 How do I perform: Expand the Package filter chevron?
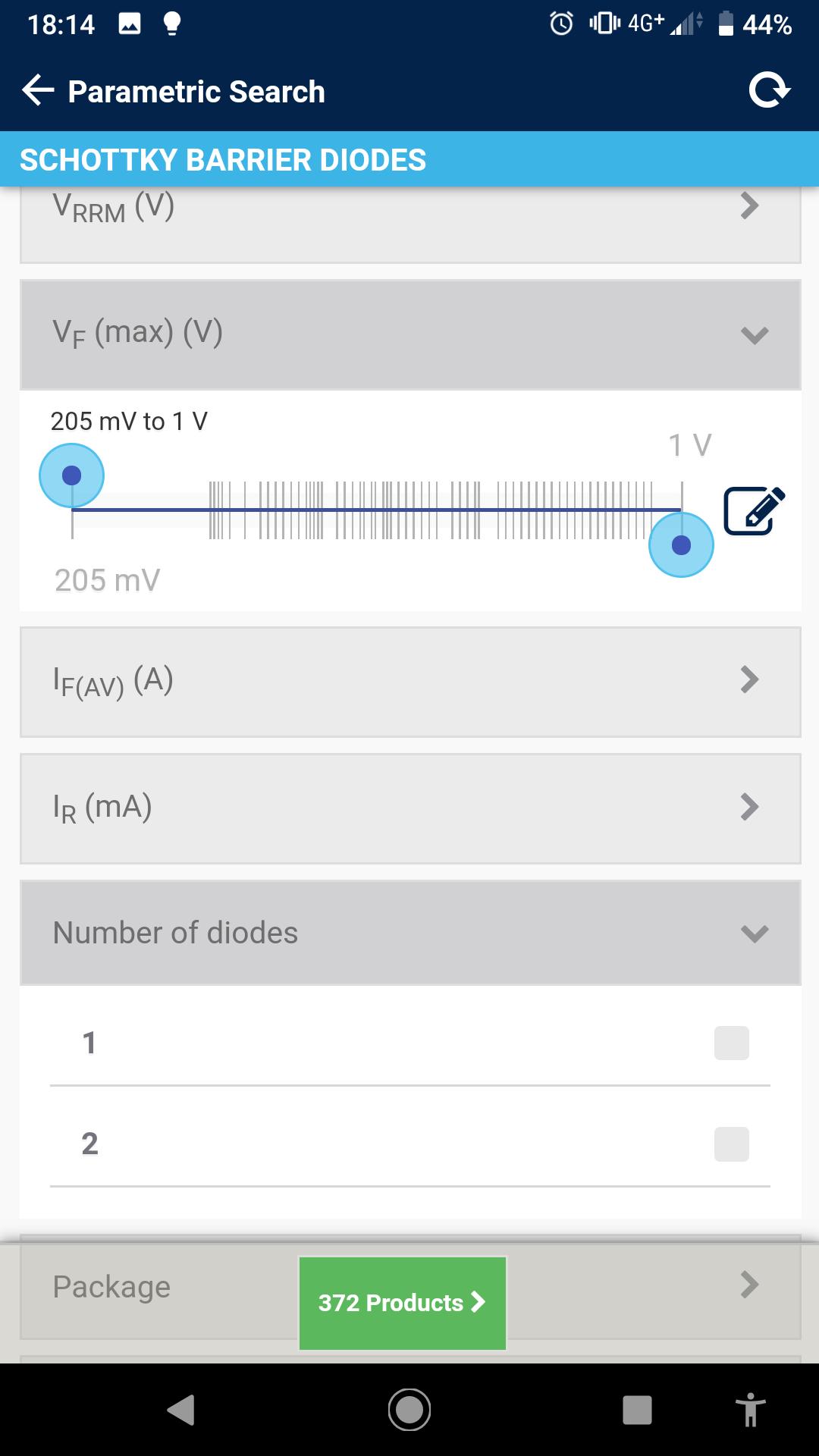click(749, 1285)
